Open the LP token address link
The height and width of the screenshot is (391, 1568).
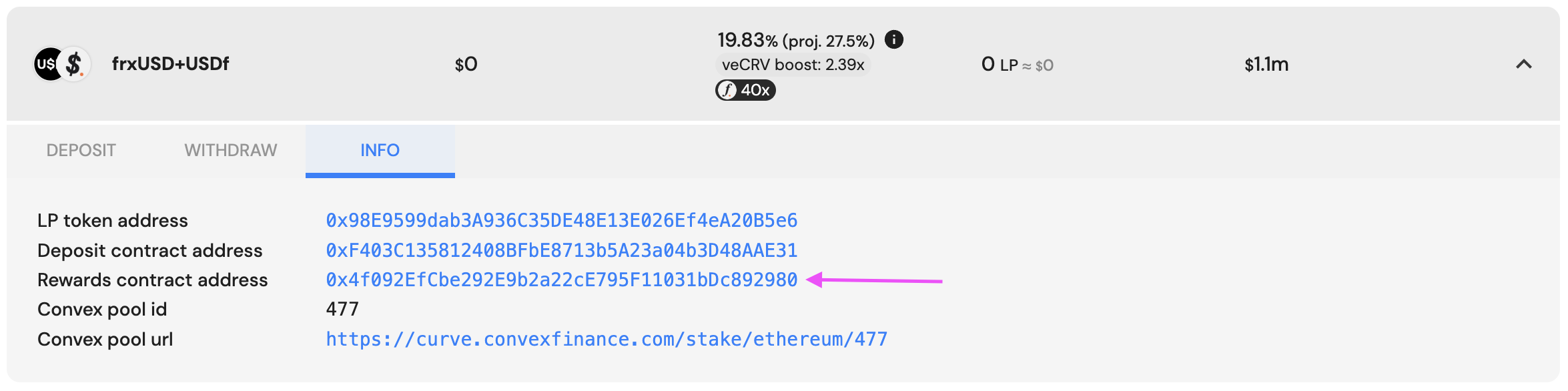561,220
